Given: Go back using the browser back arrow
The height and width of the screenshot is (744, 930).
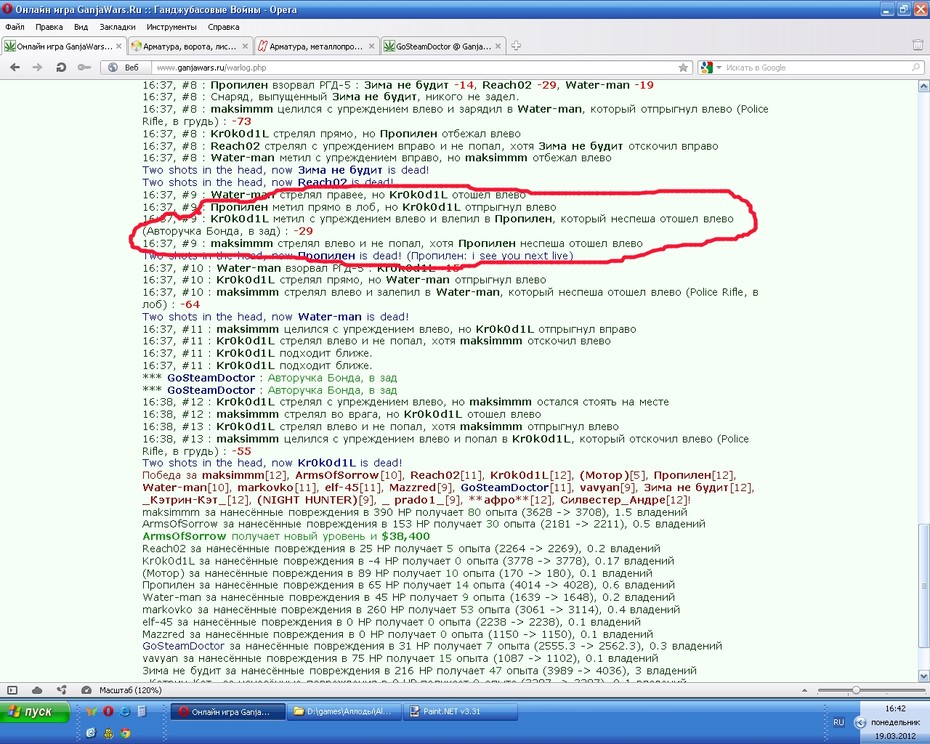Looking at the screenshot, I should point(15,68).
